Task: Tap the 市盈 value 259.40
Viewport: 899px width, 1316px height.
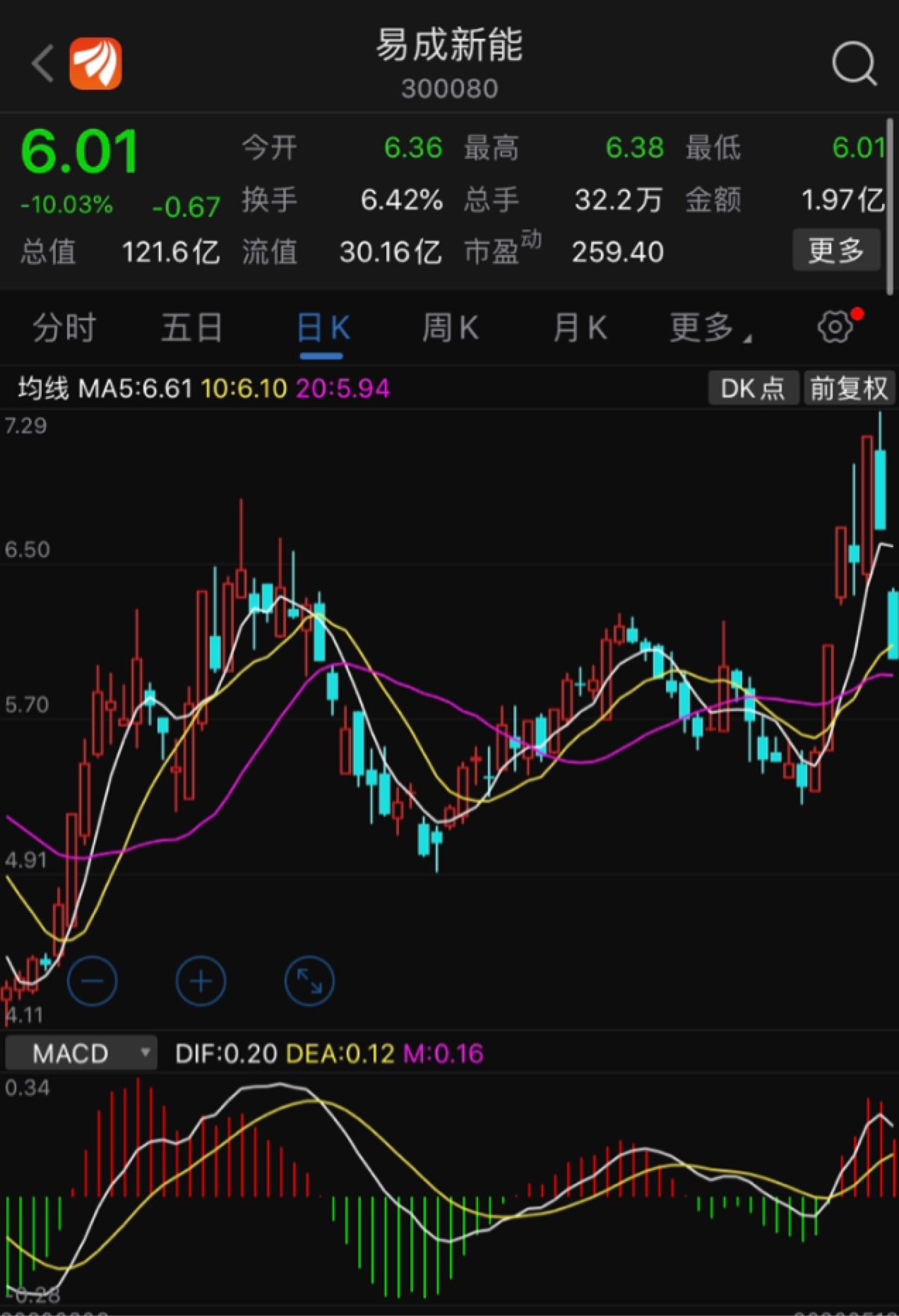Action: tap(618, 252)
